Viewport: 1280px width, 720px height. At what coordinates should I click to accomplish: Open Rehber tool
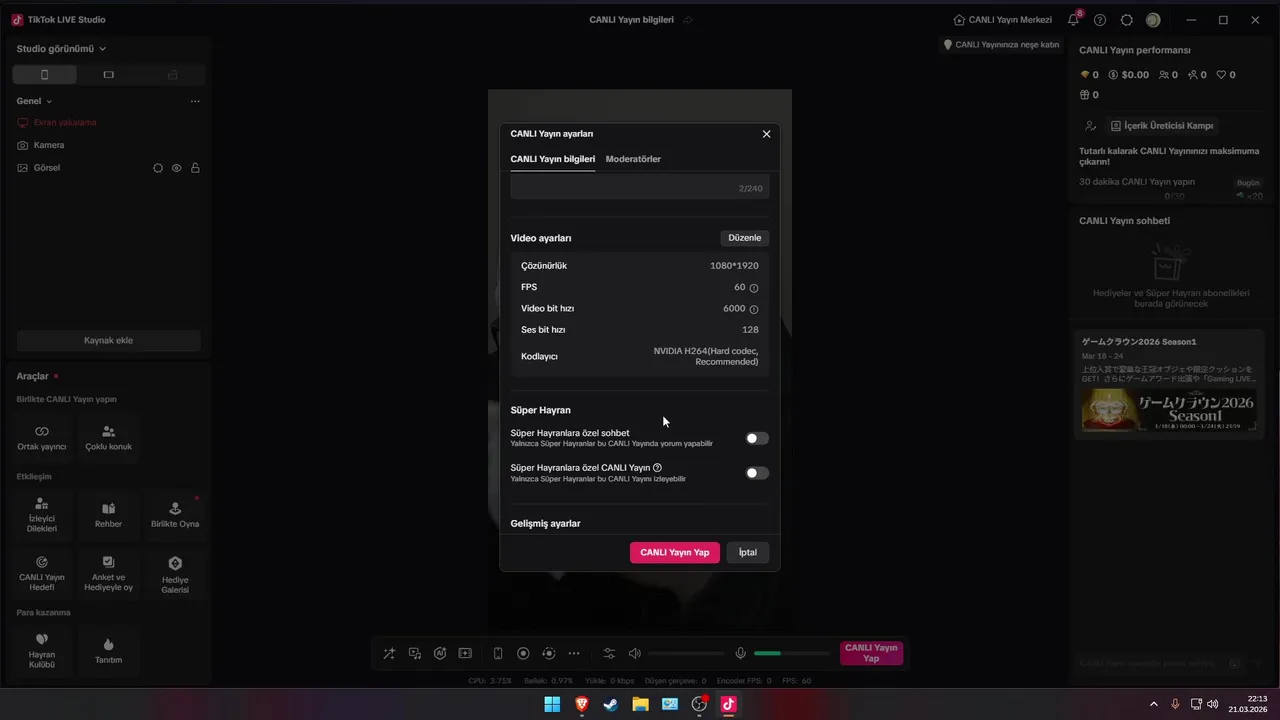(108, 515)
